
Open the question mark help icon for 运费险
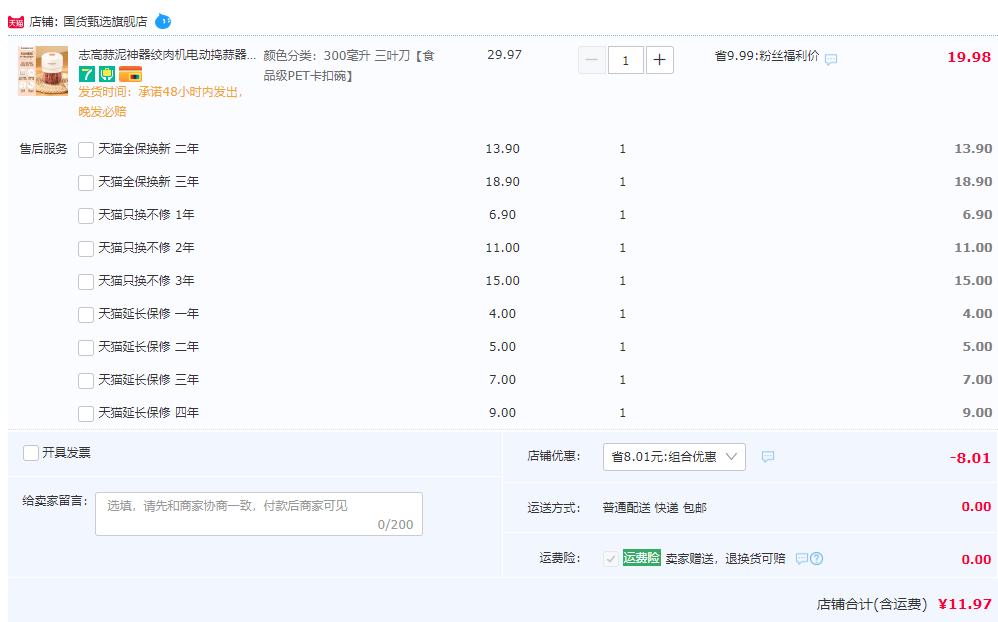(x=817, y=558)
